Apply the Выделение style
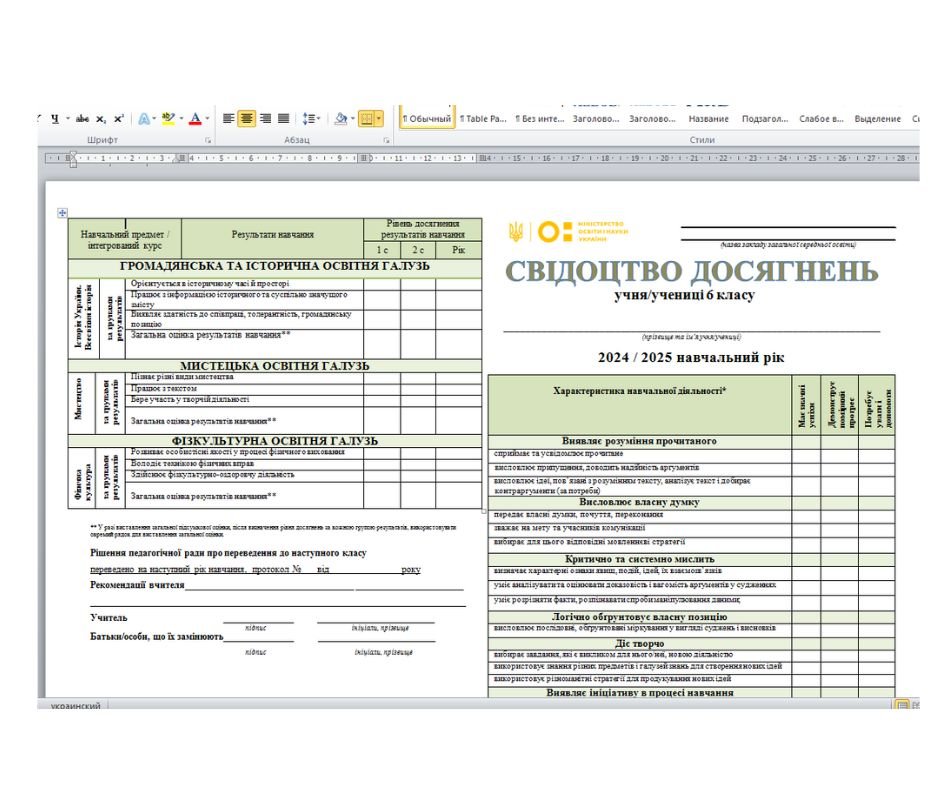This screenshot has width=940, height=788. tap(878, 119)
